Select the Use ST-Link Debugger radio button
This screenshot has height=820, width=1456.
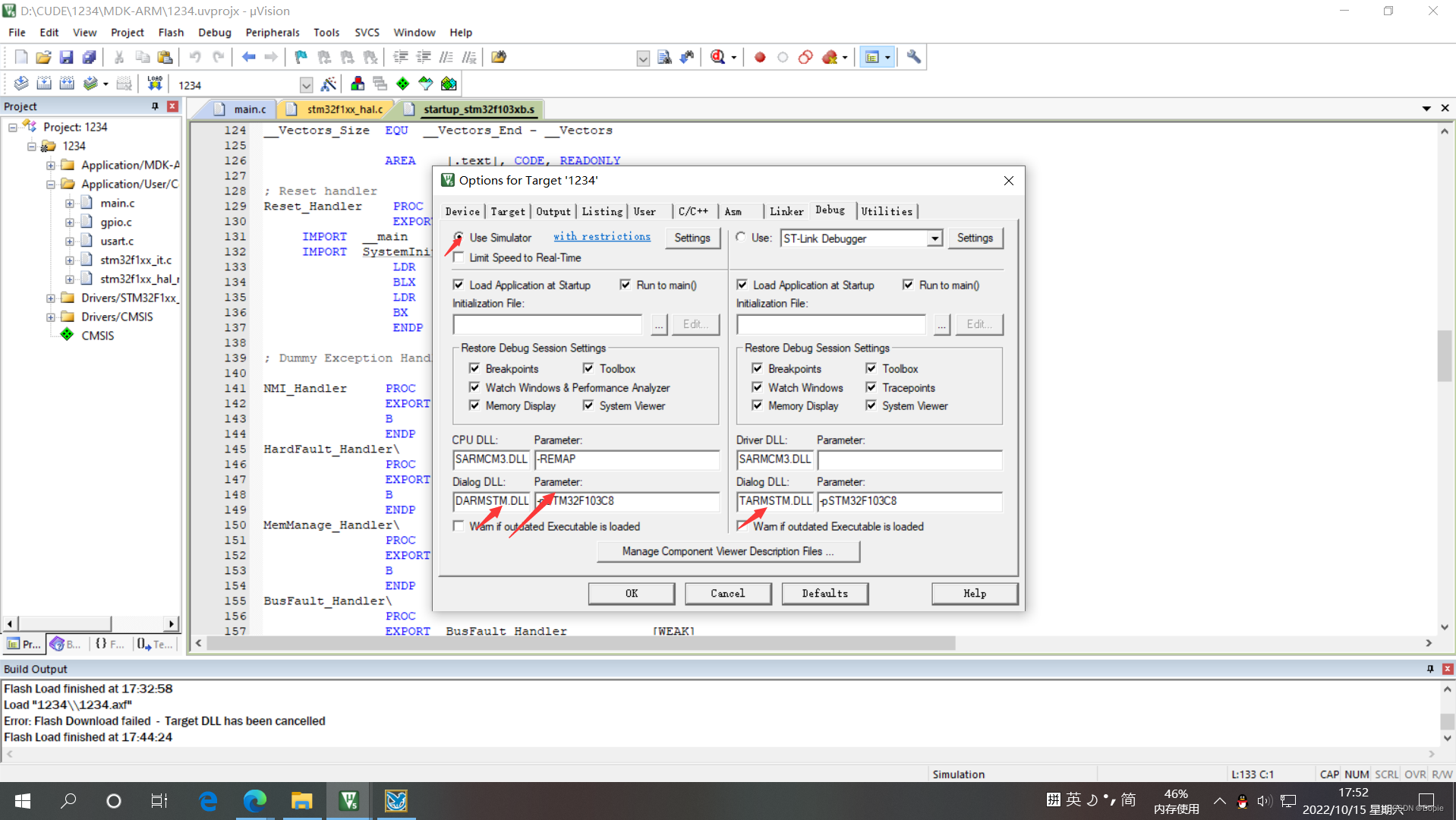(741, 238)
